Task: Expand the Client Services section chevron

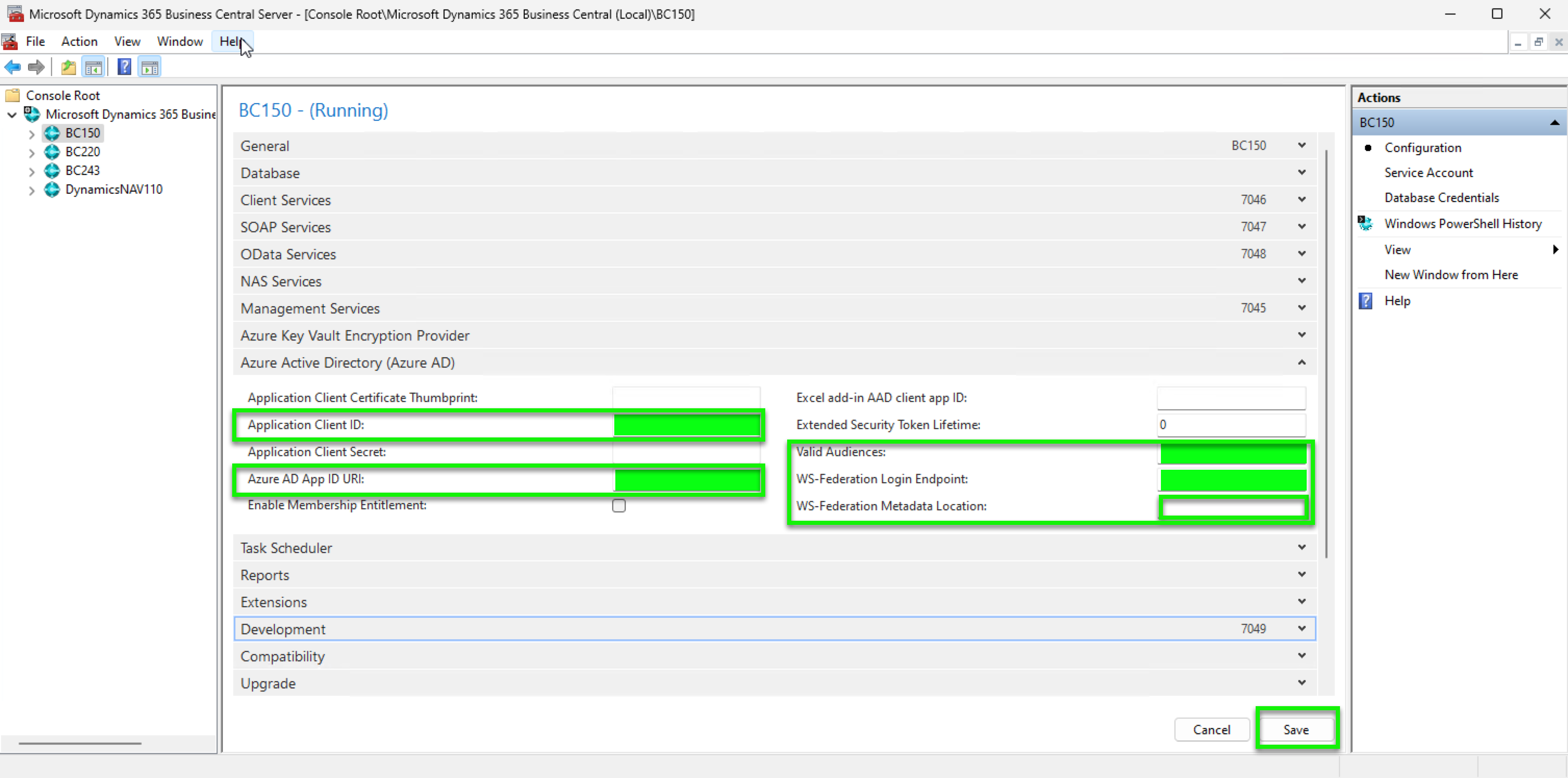Action: coord(1301,199)
